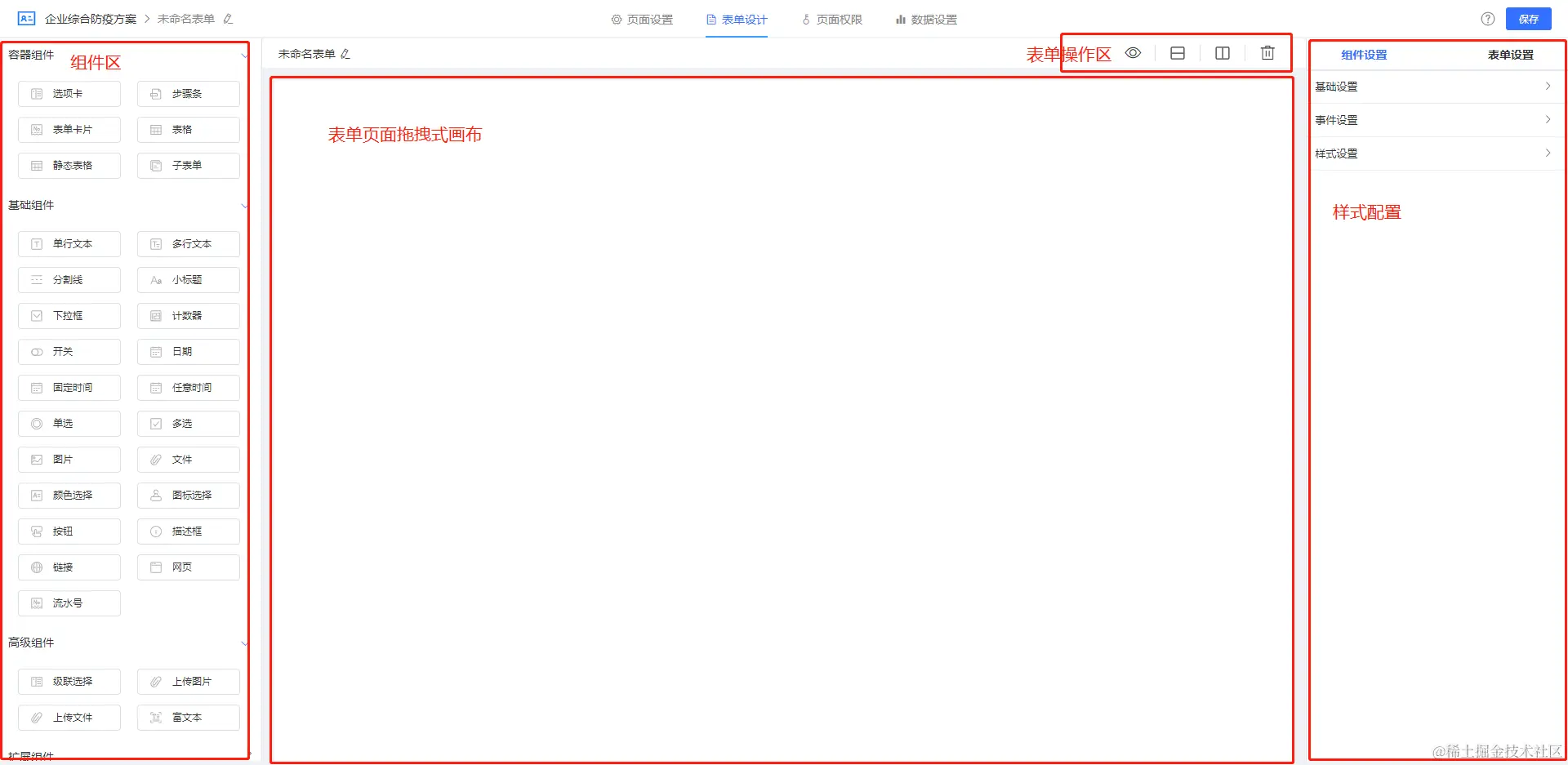Viewport: 1568px width, 765px height.
Task: Collapse the 基础组件 section
Action: coord(244,206)
